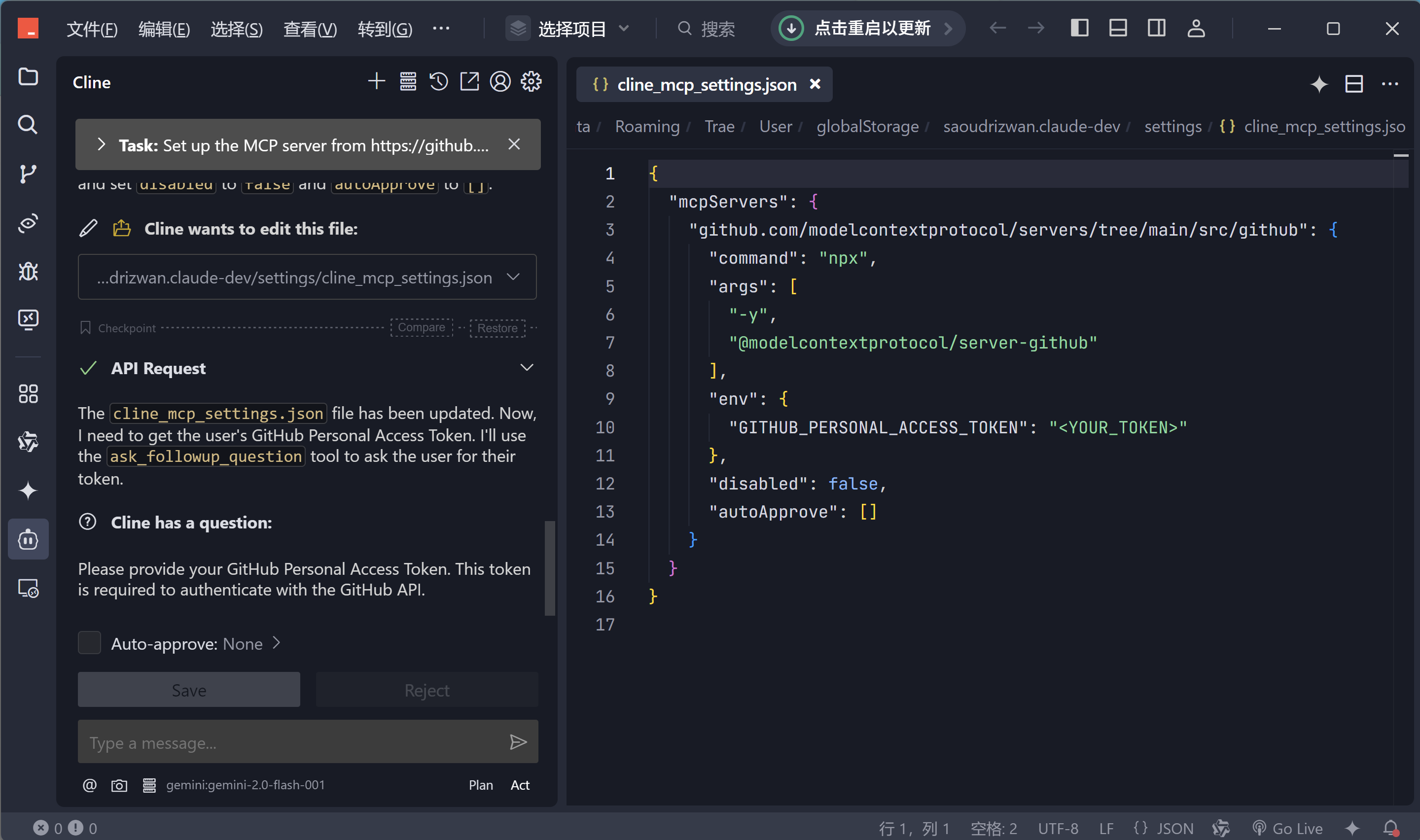Open the Cline history icon

tap(439, 82)
